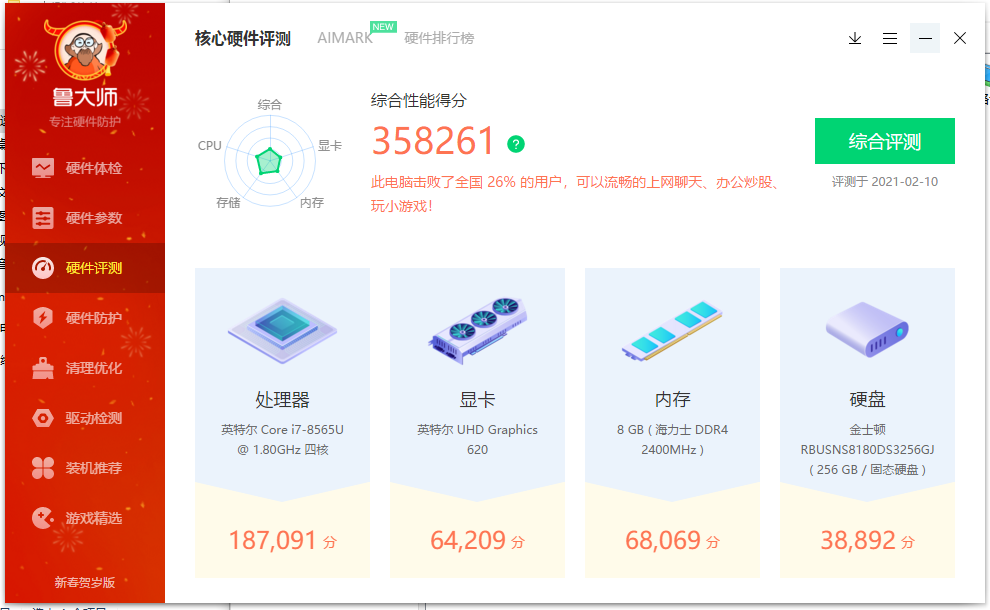Open 游戏精选 label in sidebar
990x610 pixels.
[93, 518]
